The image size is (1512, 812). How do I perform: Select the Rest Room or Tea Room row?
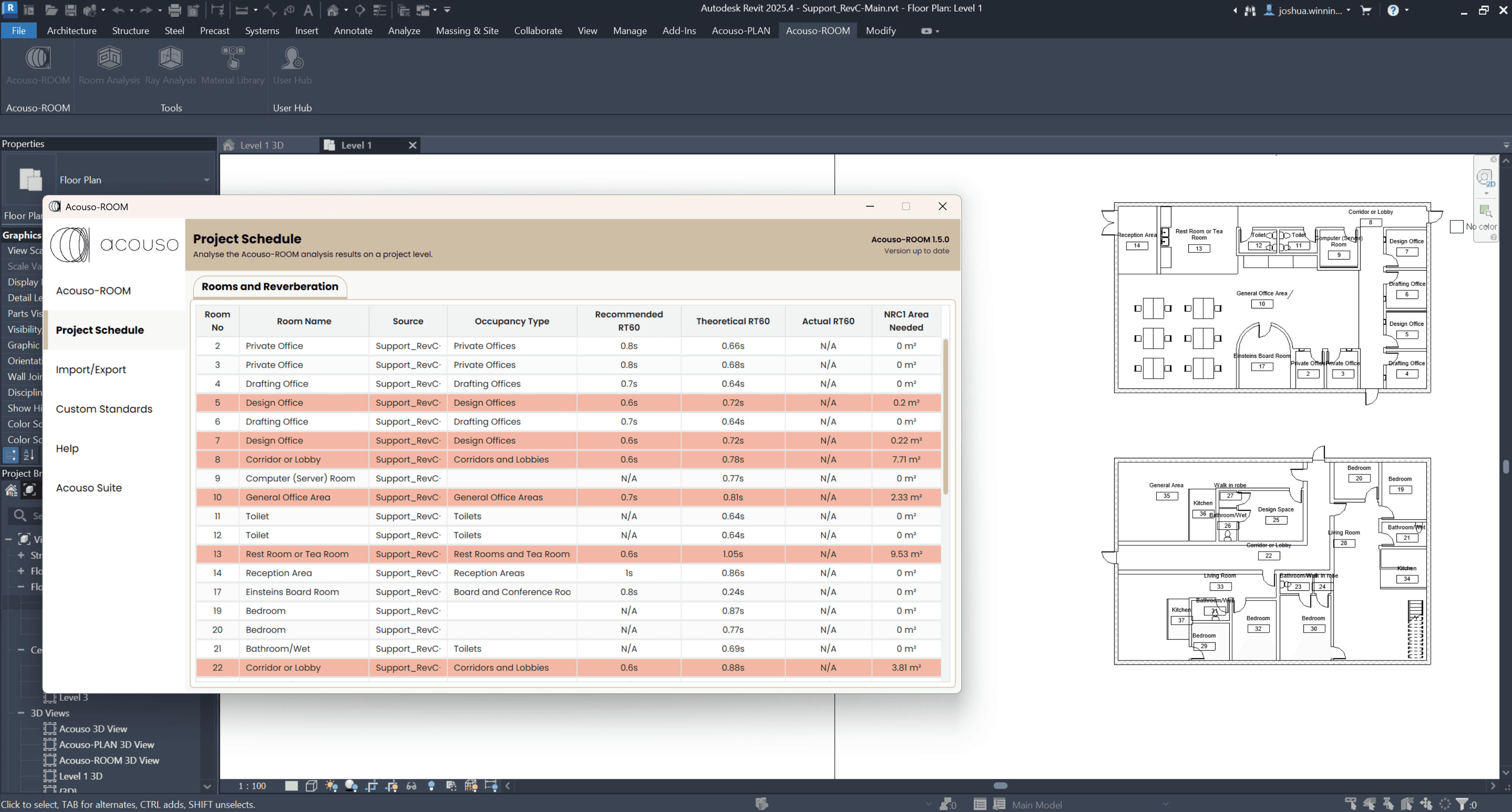pos(568,554)
